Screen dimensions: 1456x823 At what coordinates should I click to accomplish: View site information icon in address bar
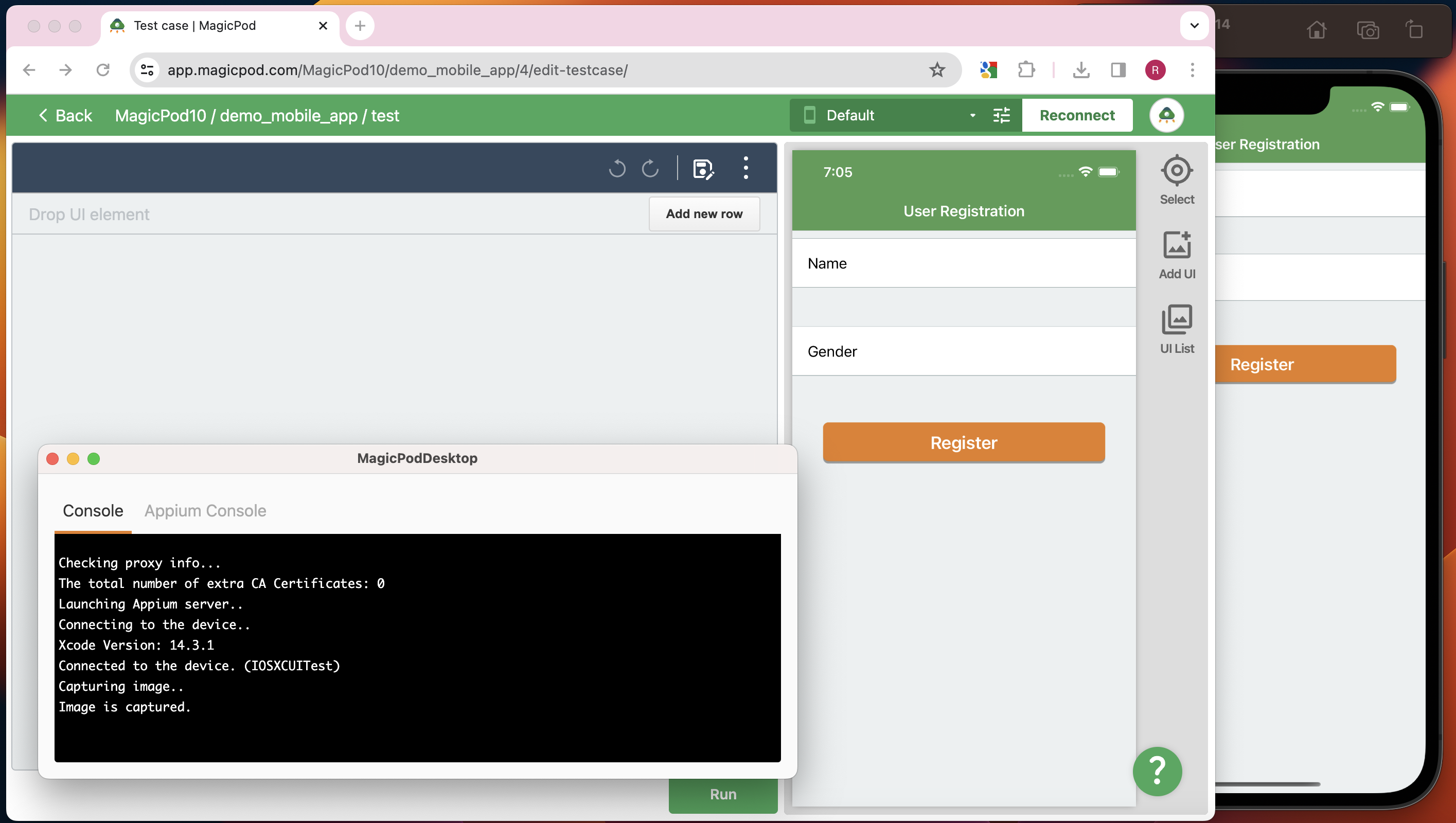[x=148, y=69]
